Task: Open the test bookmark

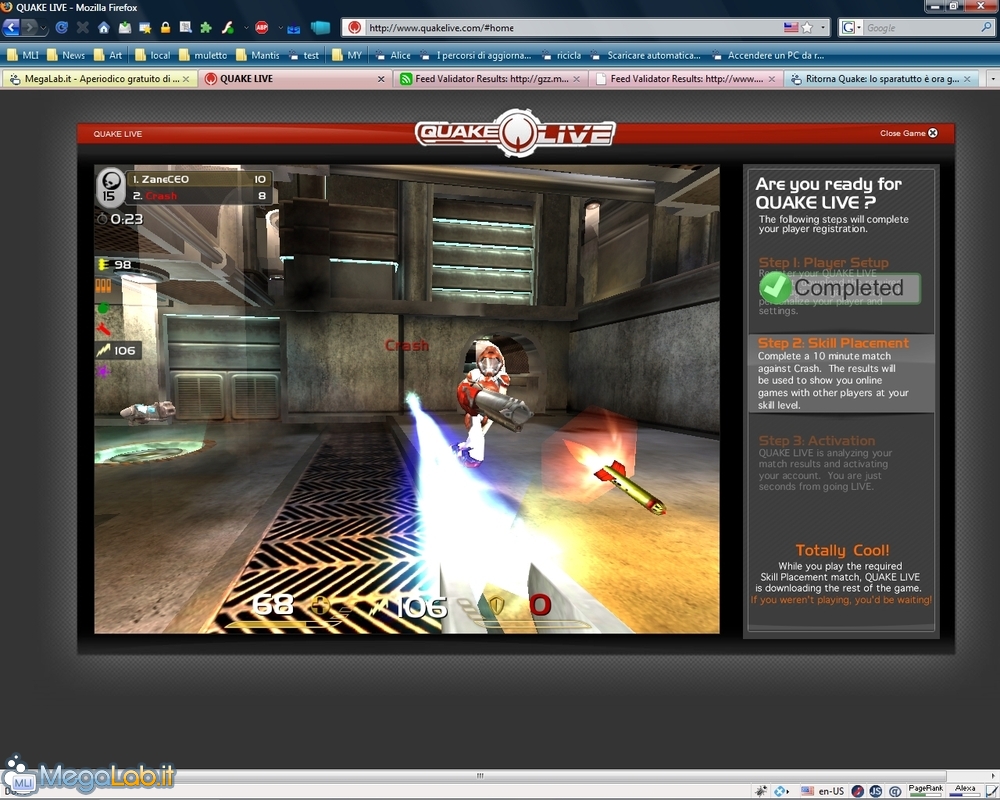Action: 304,56
